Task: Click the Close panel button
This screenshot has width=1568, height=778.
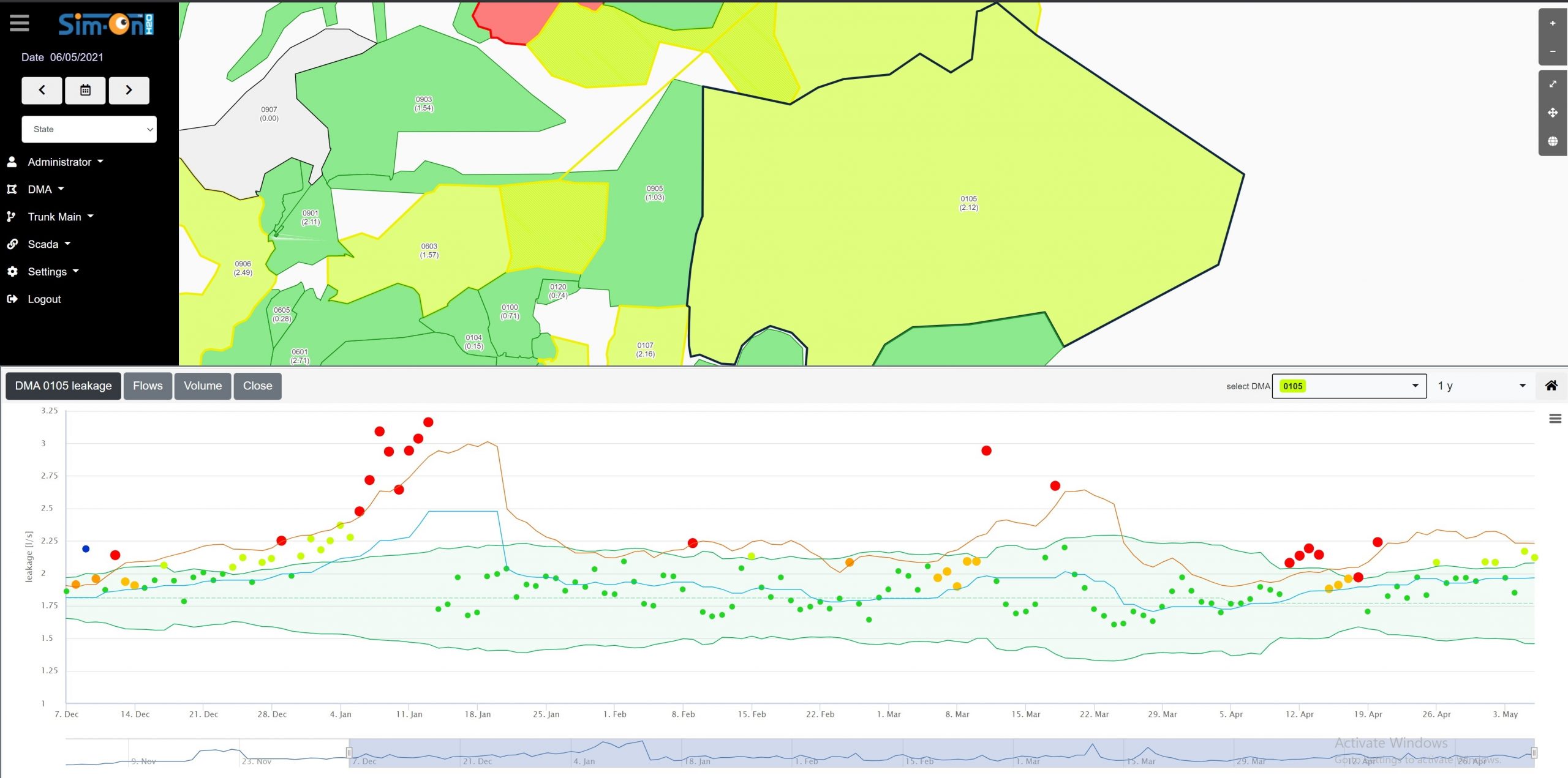Action: pos(257,386)
